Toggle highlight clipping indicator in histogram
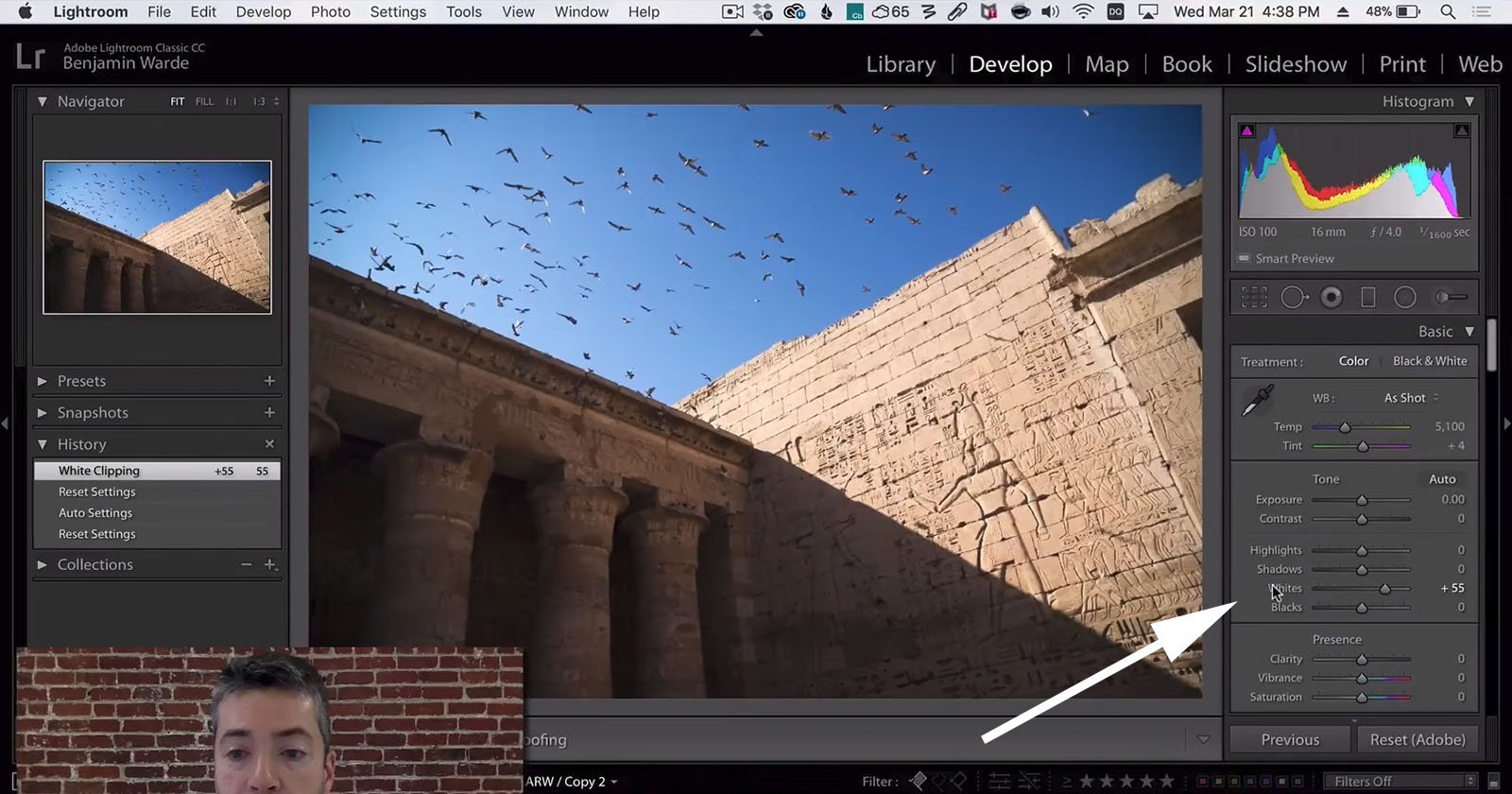The image size is (1512, 794). coord(1462,130)
